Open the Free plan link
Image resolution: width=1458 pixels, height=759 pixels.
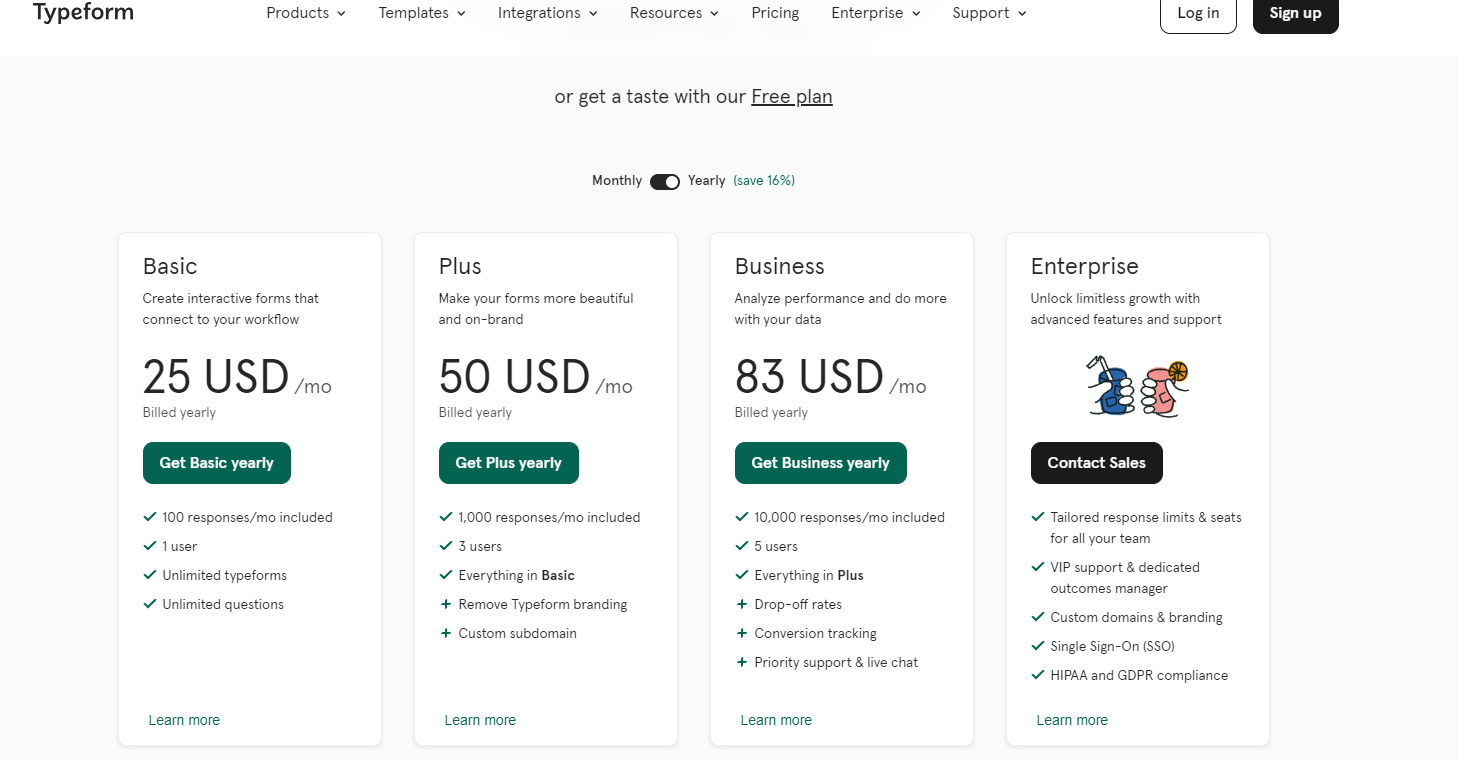(x=792, y=96)
